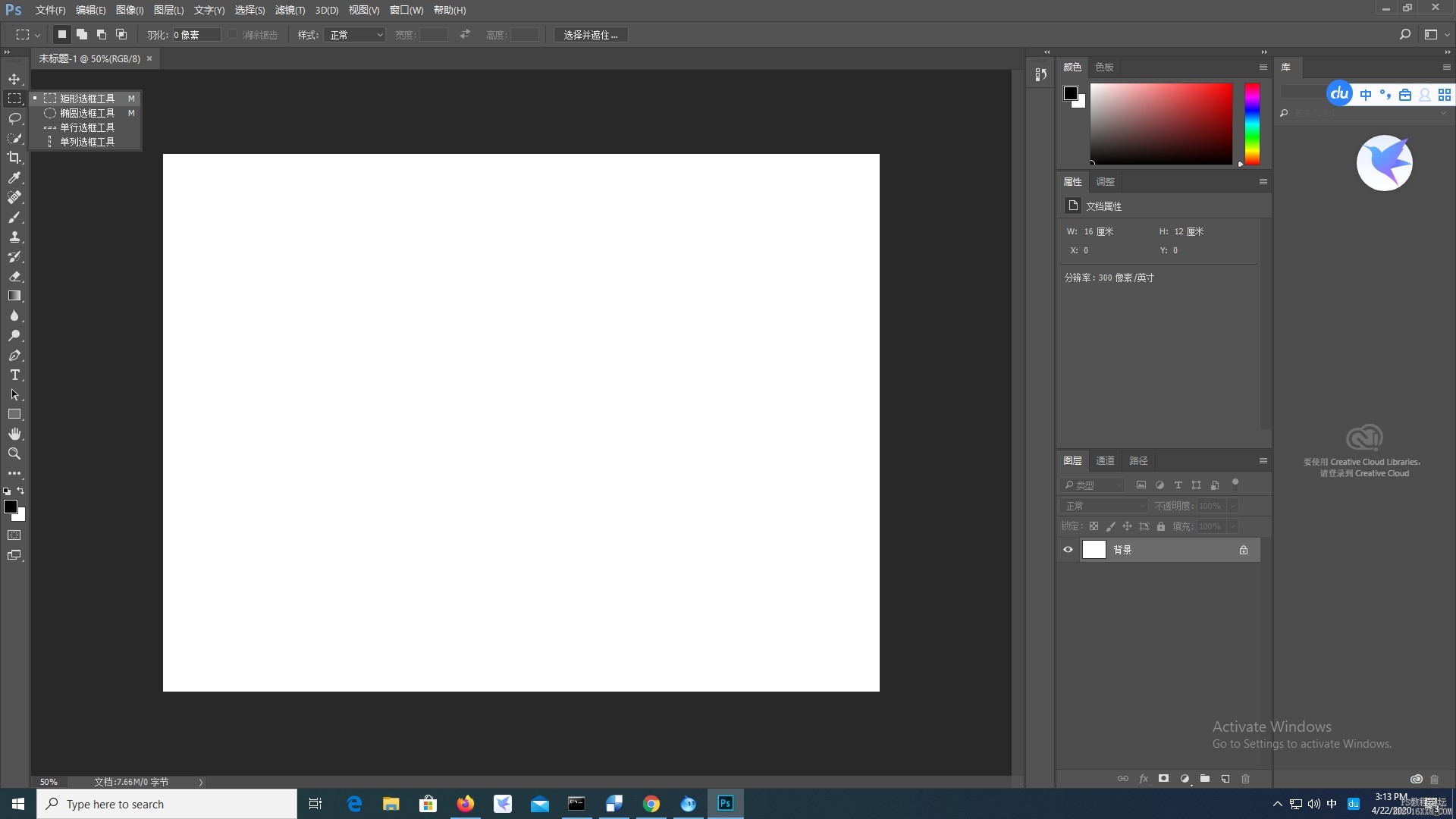The image size is (1456, 819).
Task: Enable Add to Selection mode
Action: coord(82,35)
